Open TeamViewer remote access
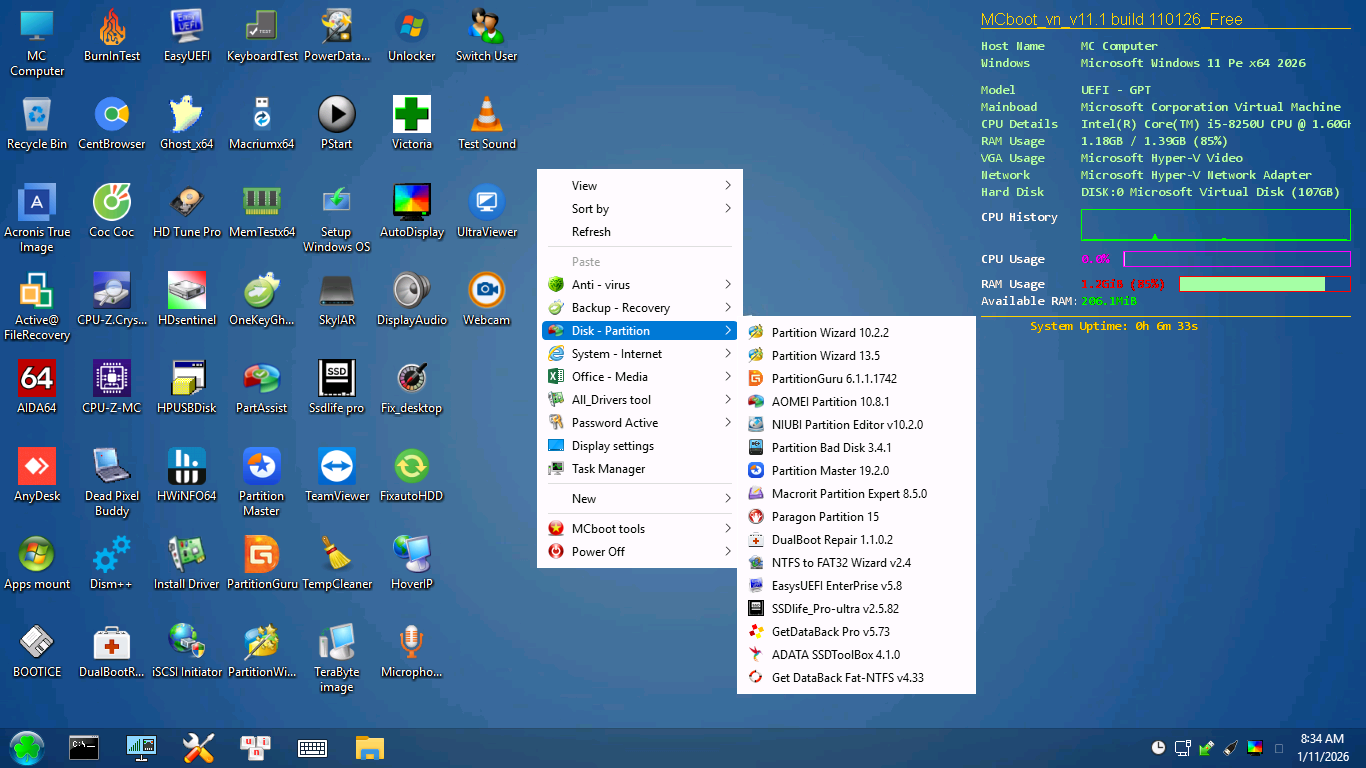Image resolution: width=1366 pixels, height=768 pixels. coord(336,466)
